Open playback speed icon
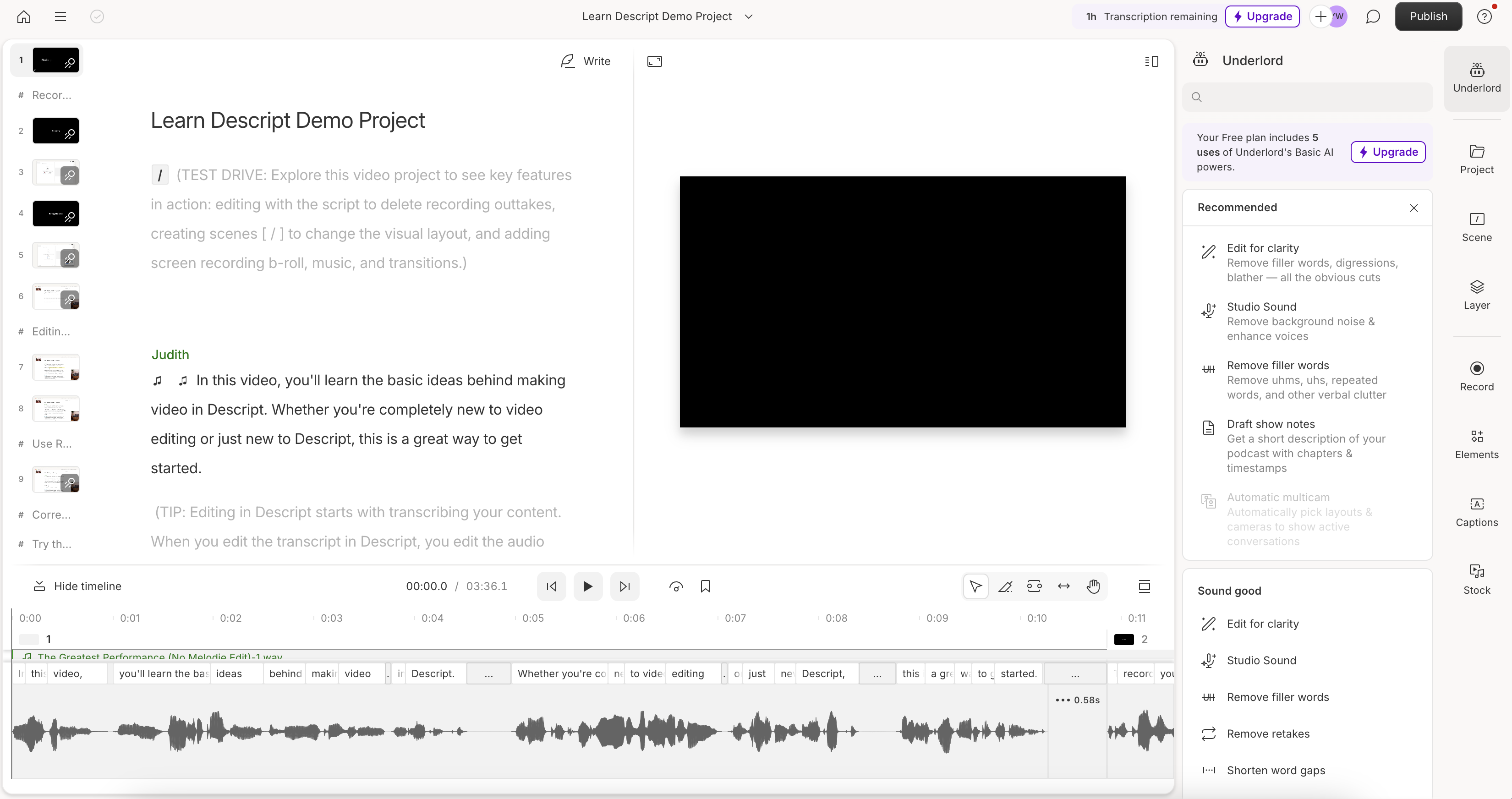The width and height of the screenshot is (1512, 799). click(675, 586)
